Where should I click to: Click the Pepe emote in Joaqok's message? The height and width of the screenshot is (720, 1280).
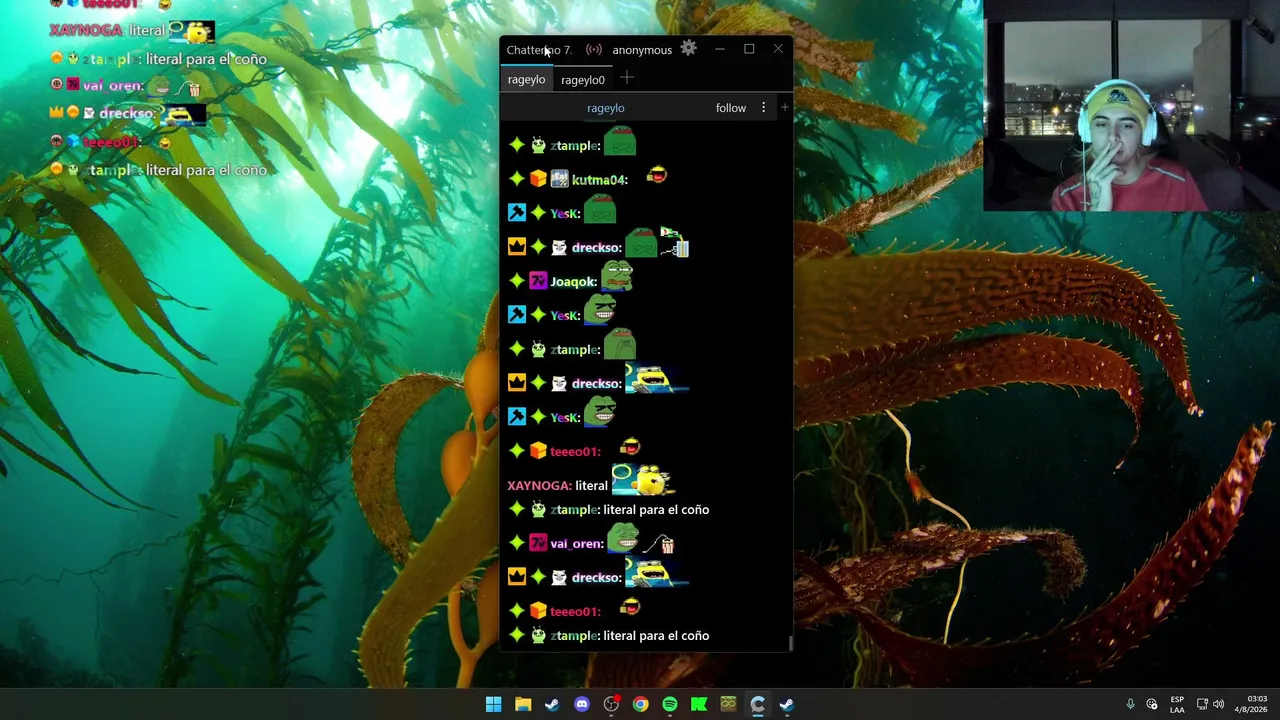pos(617,276)
